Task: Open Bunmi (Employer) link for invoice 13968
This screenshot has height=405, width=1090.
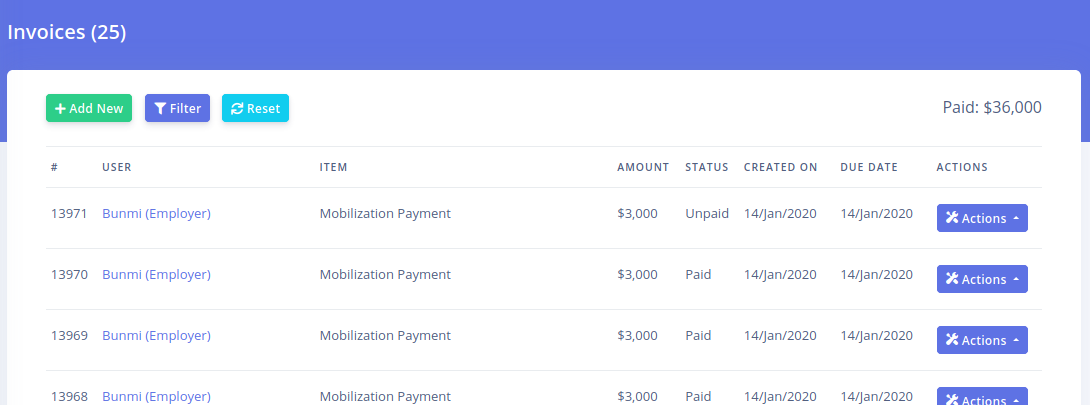Action: click(156, 396)
